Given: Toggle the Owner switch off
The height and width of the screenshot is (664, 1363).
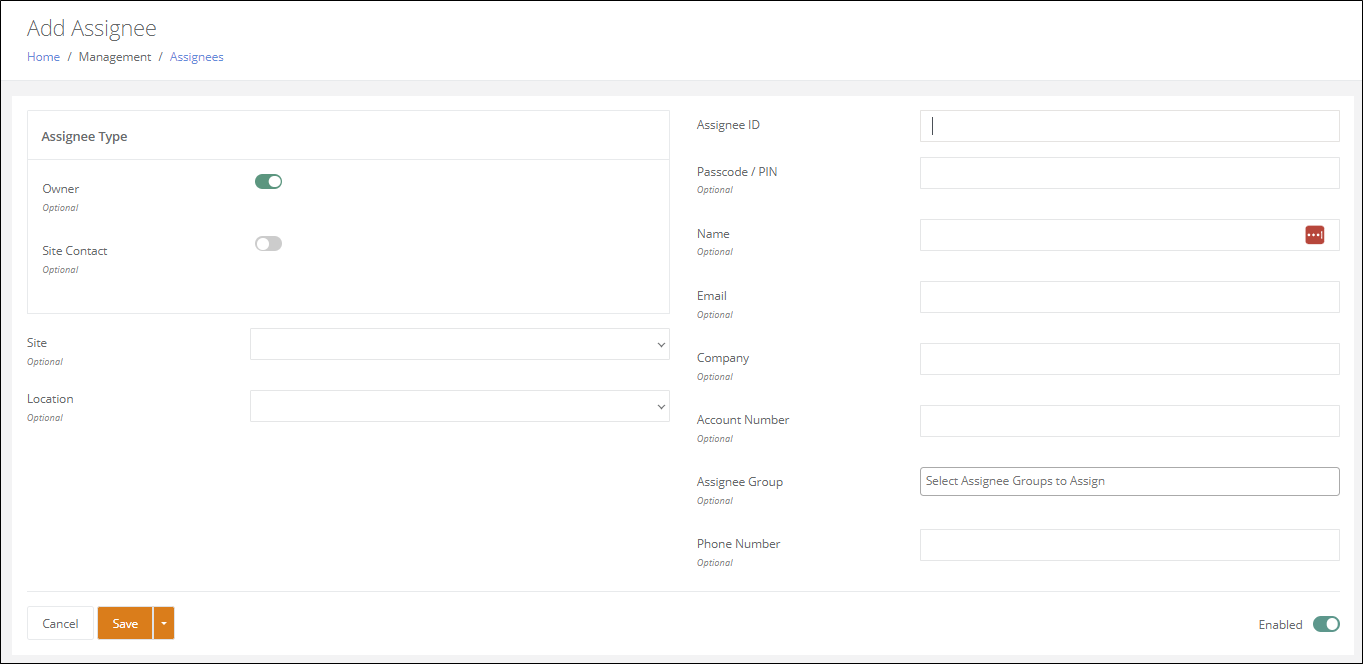Looking at the screenshot, I should 269,181.
